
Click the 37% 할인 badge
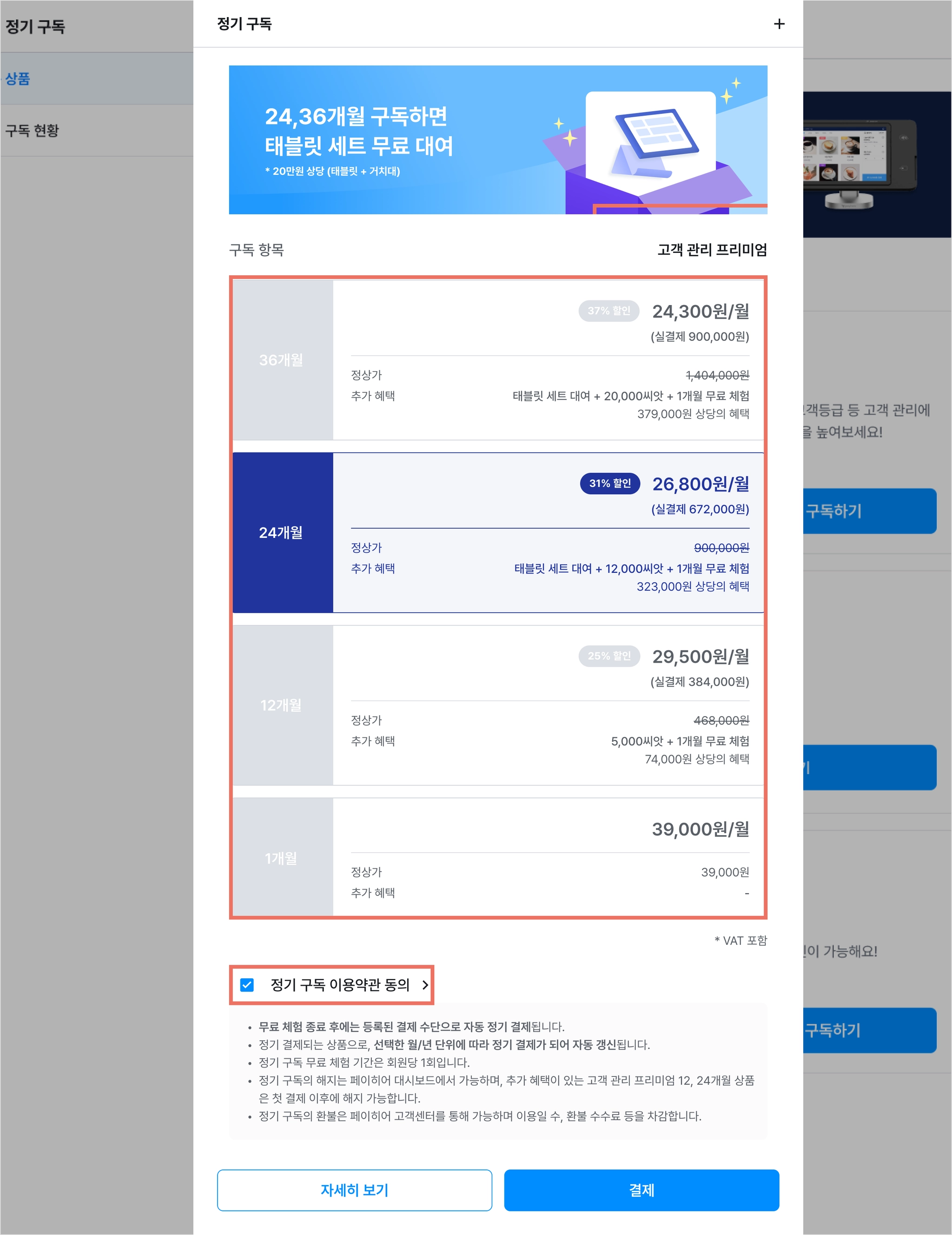[x=609, y=311]
